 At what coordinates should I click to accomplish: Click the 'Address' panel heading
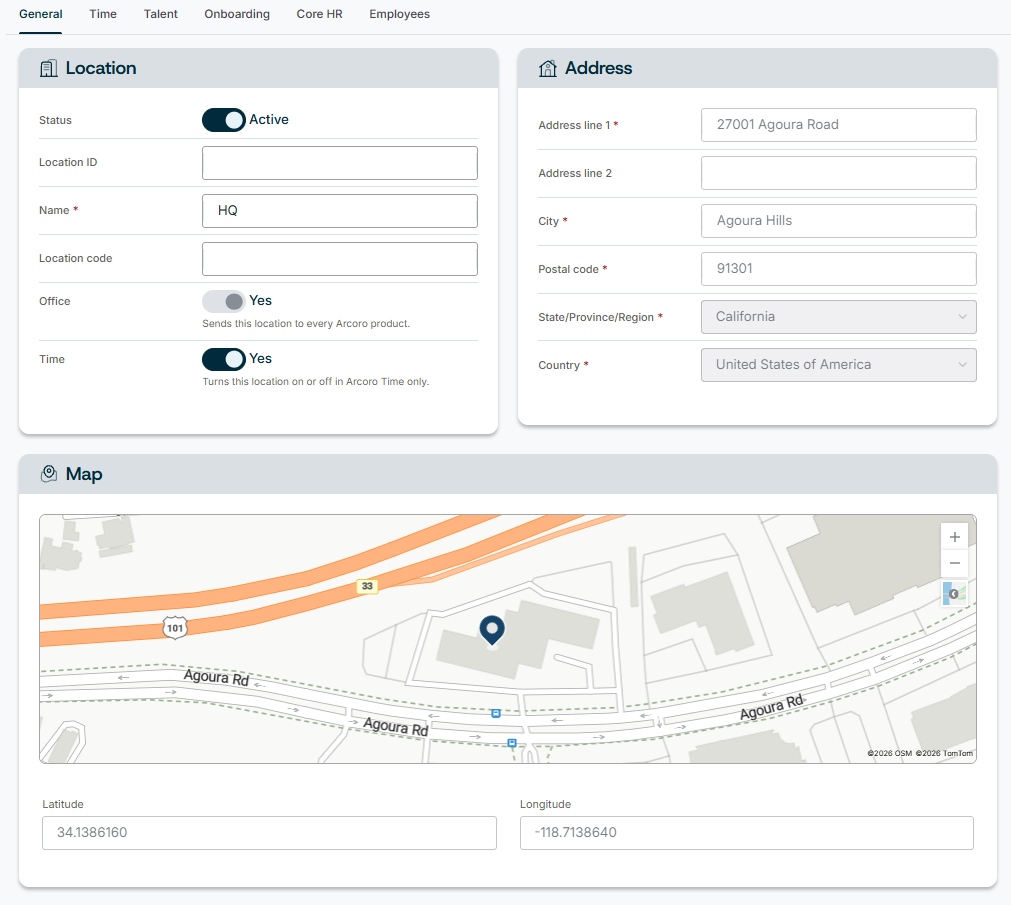(598, 68)
